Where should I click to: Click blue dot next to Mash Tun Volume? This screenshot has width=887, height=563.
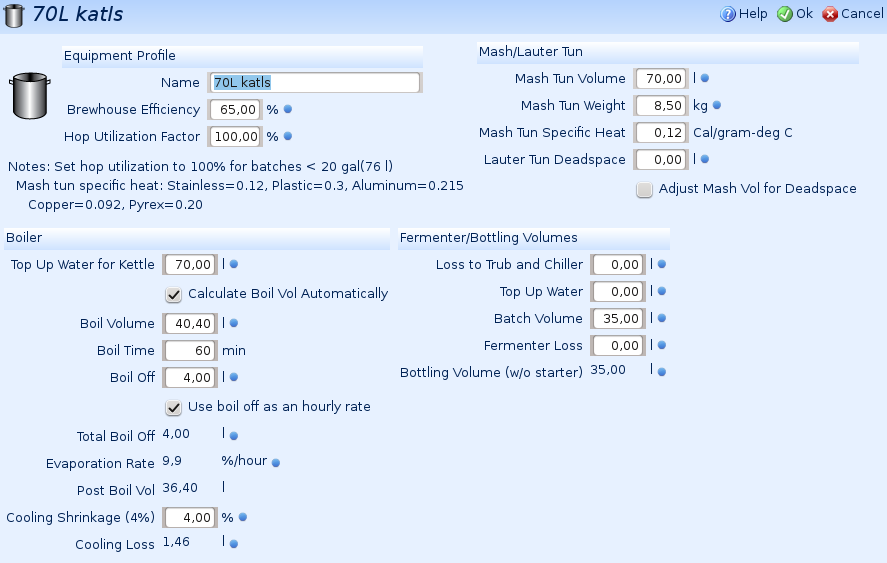pyautogui.click(x=705, y=78)
